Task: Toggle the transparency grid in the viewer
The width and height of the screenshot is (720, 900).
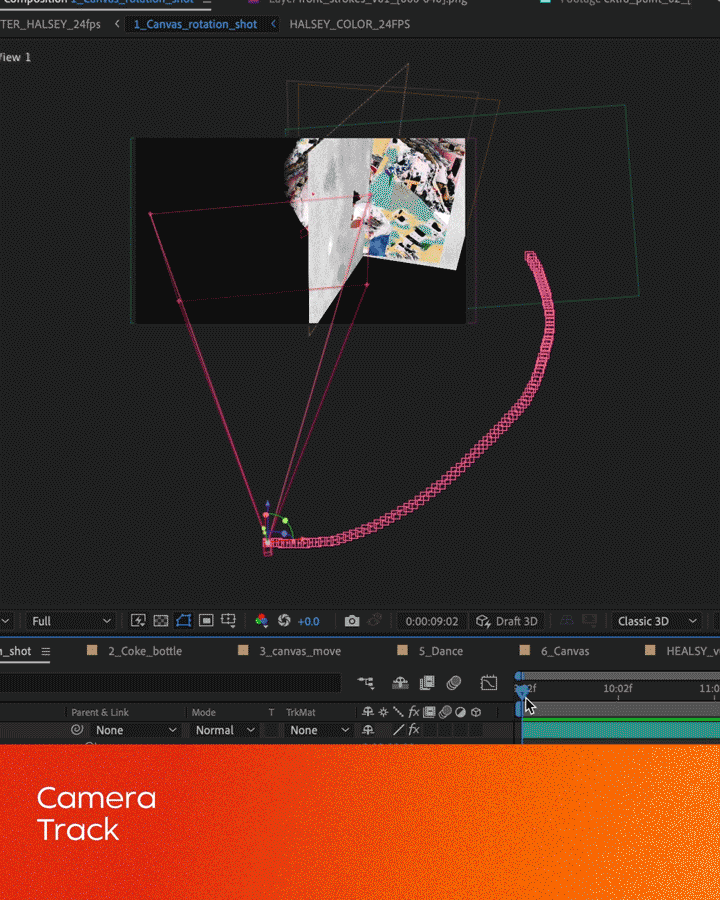Action: point(161,620)
